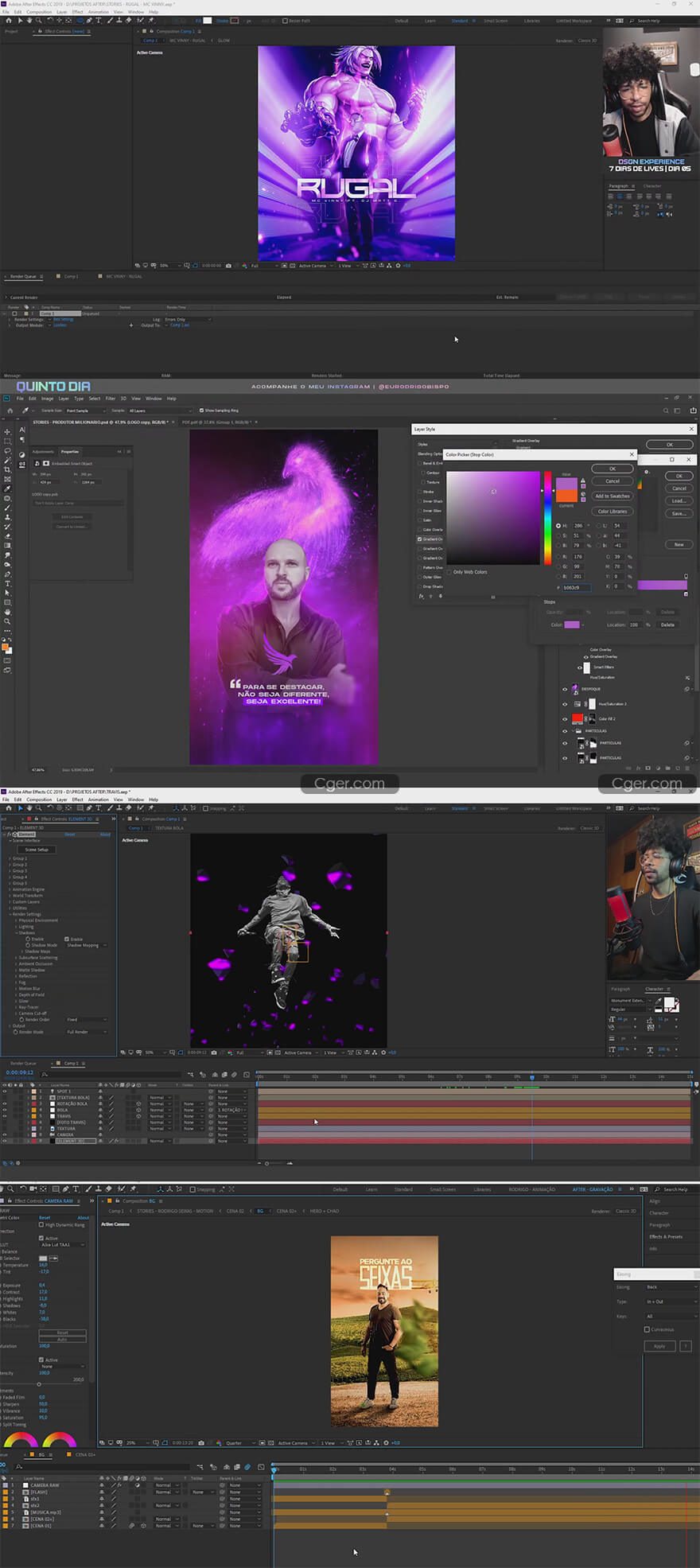The image size is (700, 1568).
Task: Expand Group 1 in Element 3D controls
Action: click(10, 858)
